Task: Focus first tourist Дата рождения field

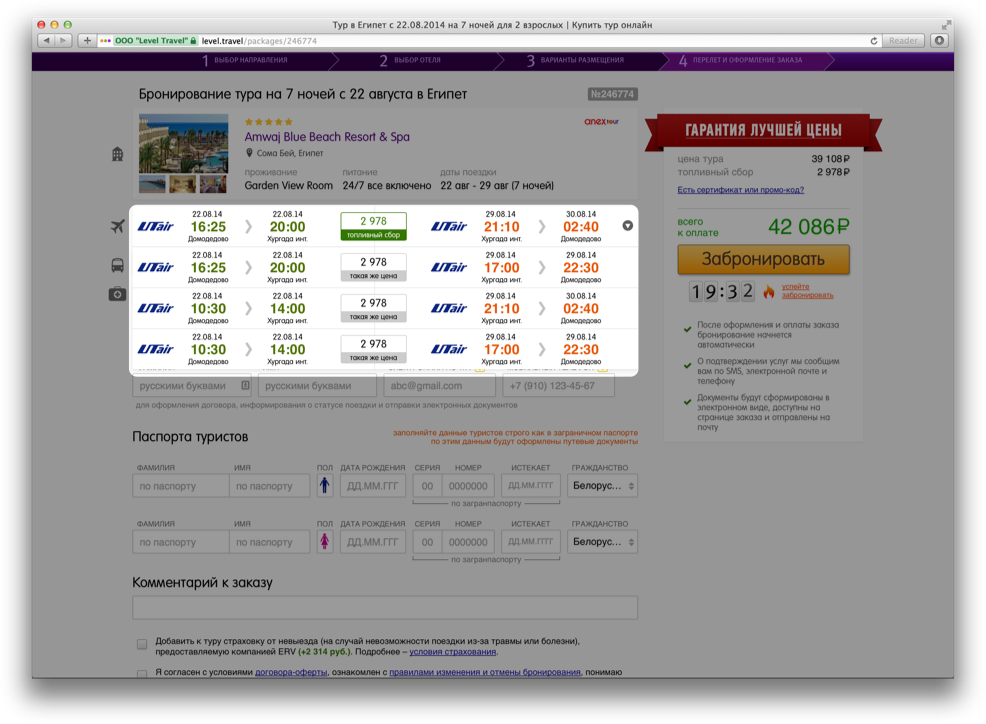Action: click(x=373, y=486)
